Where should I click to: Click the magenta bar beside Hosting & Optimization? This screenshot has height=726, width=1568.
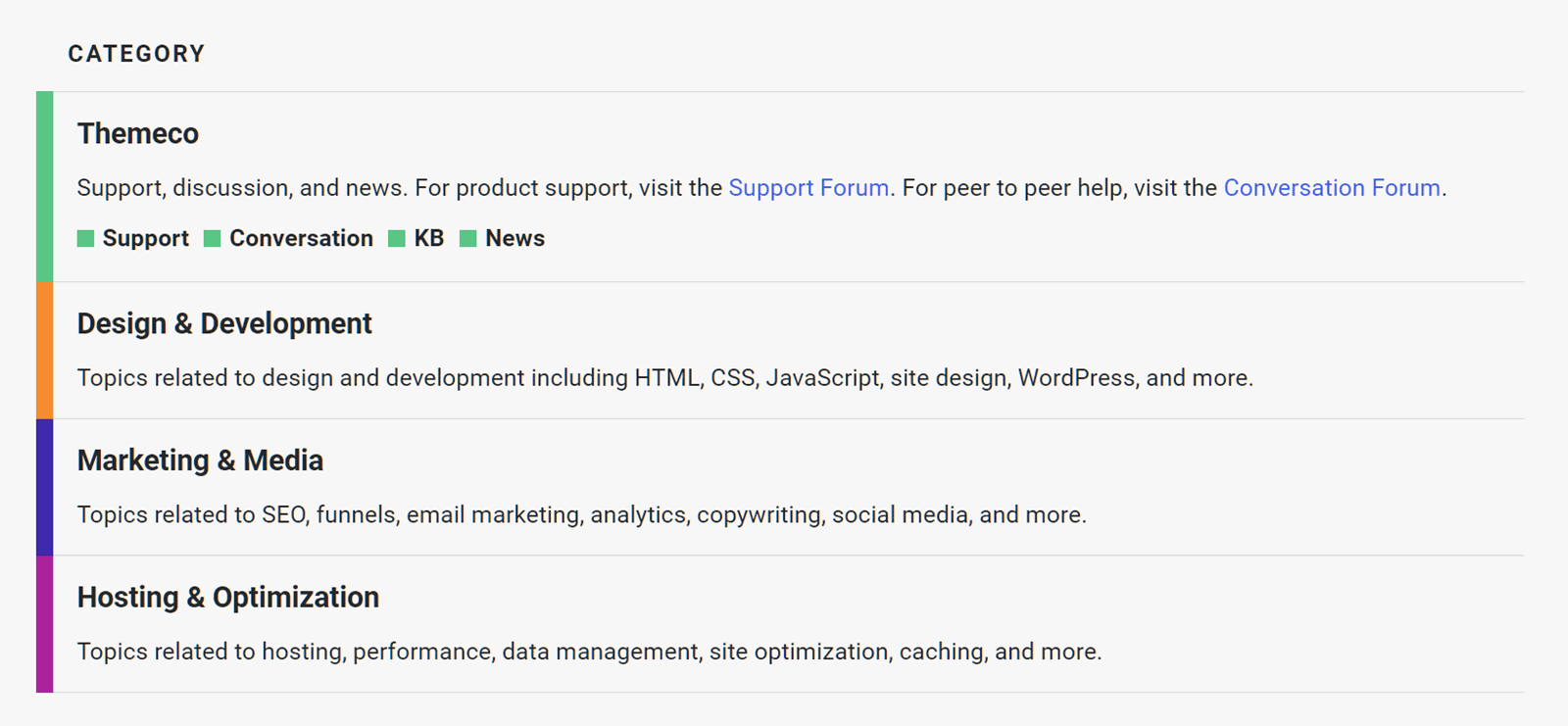[x=44, y=624]
